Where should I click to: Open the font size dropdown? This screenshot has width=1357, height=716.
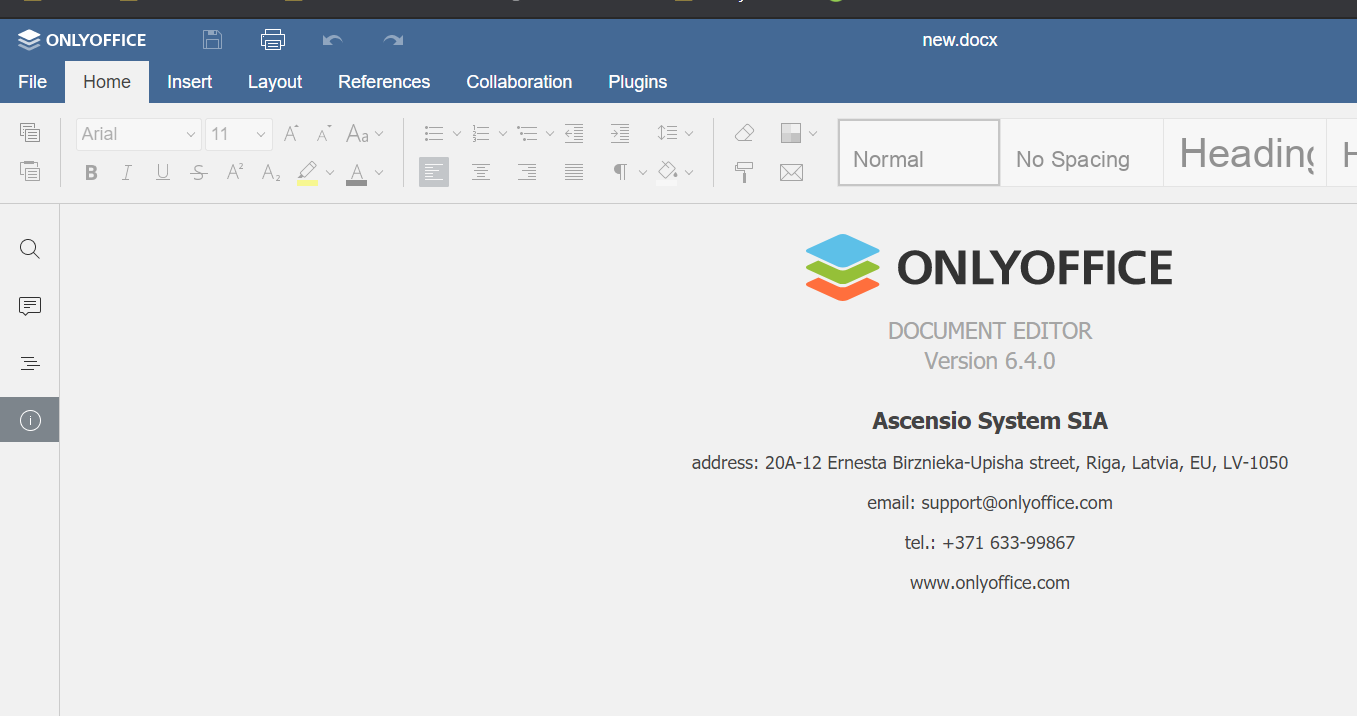[x=258, y=133]
